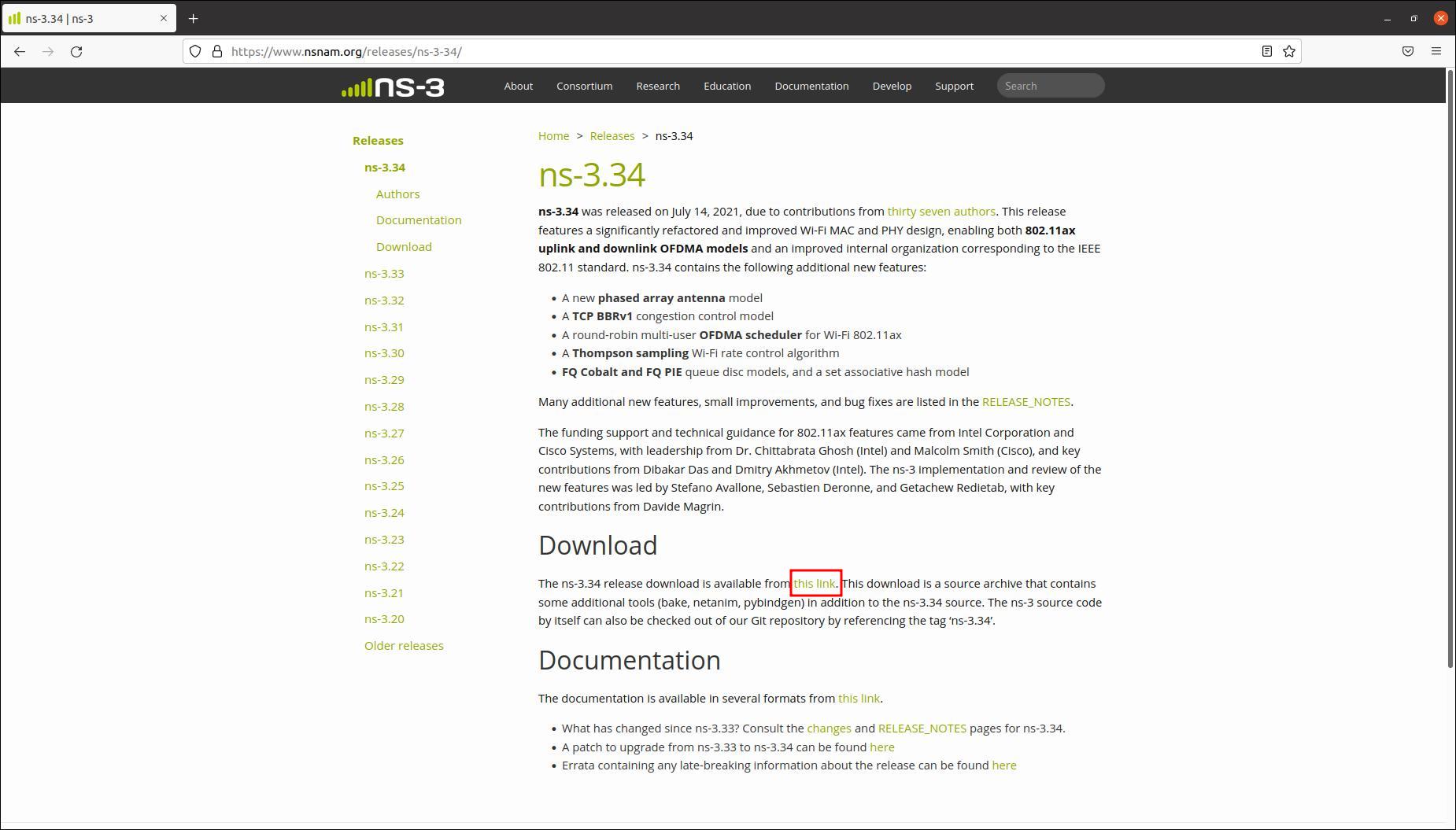
Task: Open ns-3.33 release page
Action: pyautogui.click(x=384, y=274)
